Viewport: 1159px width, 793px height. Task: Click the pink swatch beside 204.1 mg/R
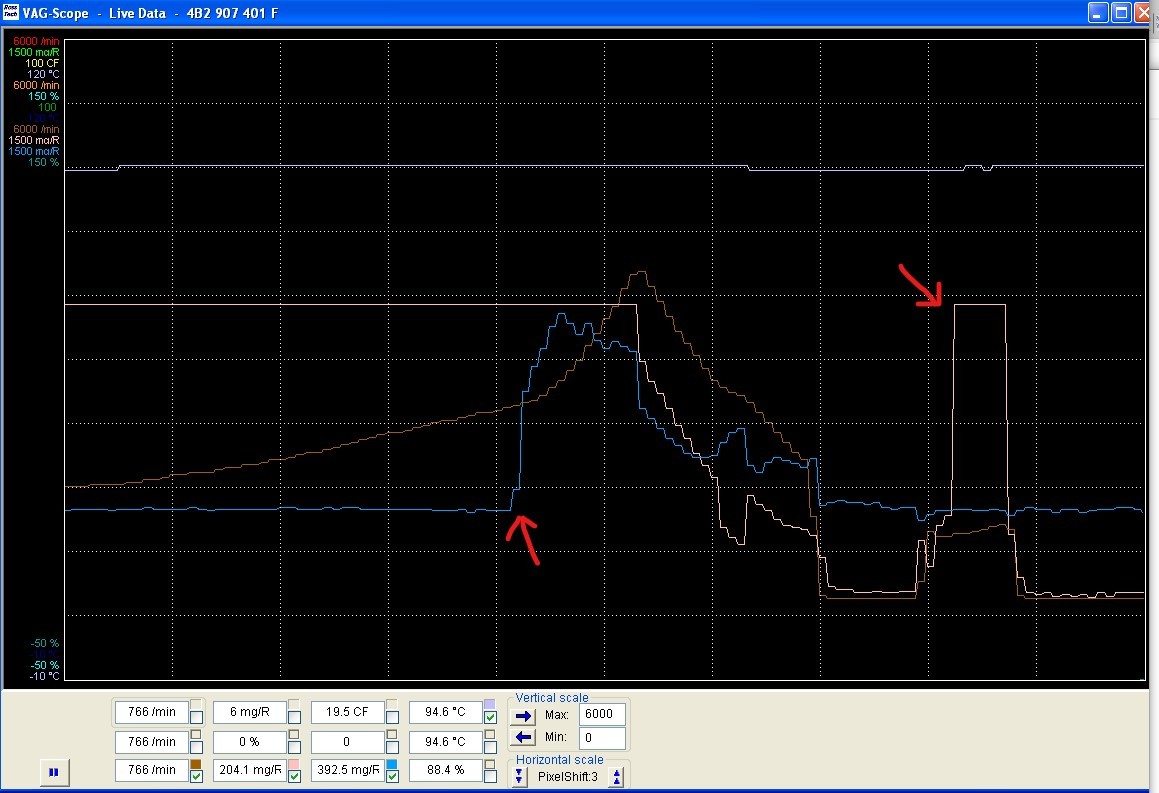pyautogui.click(x=294, y=764)
